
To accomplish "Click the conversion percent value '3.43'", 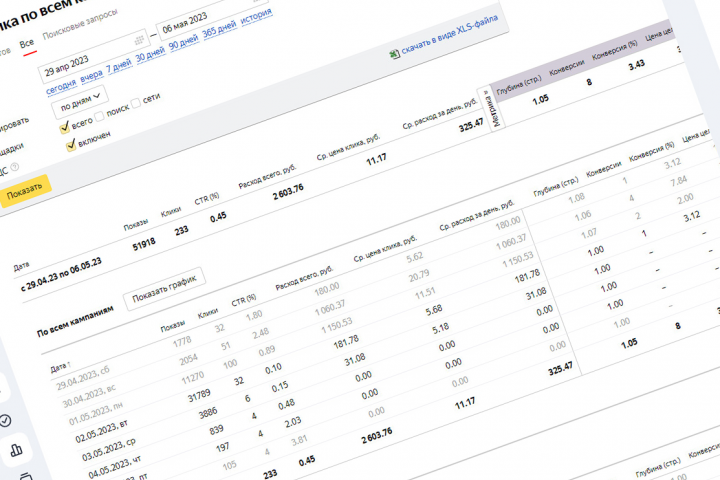I will (x=636, y=66).
